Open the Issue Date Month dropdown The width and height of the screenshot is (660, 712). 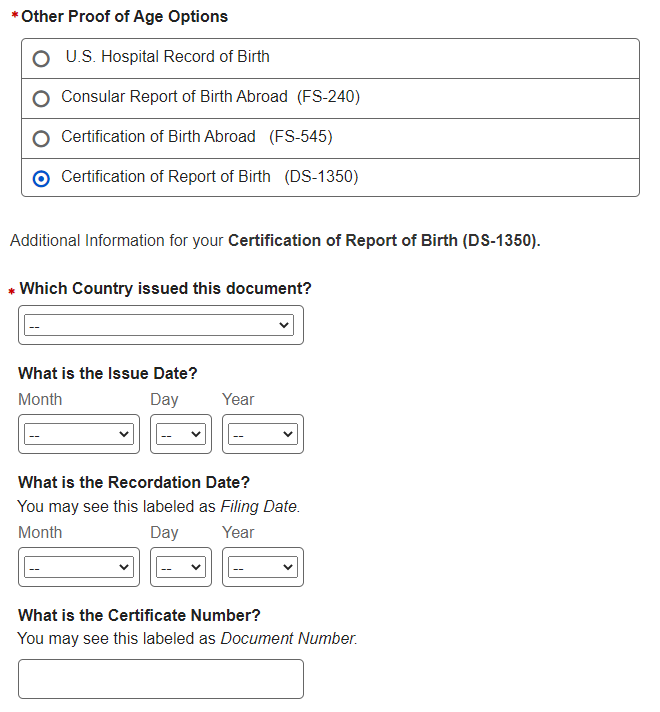tap(79, 434)
